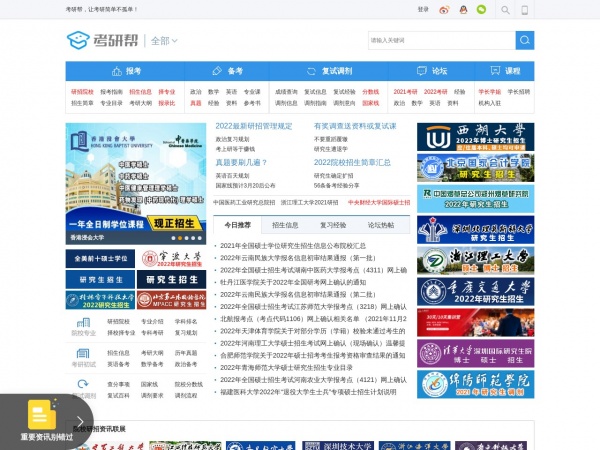Screen dimensions: 600x450
Task: Open 参考书 under the 备考 menu
Action: tap(252, 103)
